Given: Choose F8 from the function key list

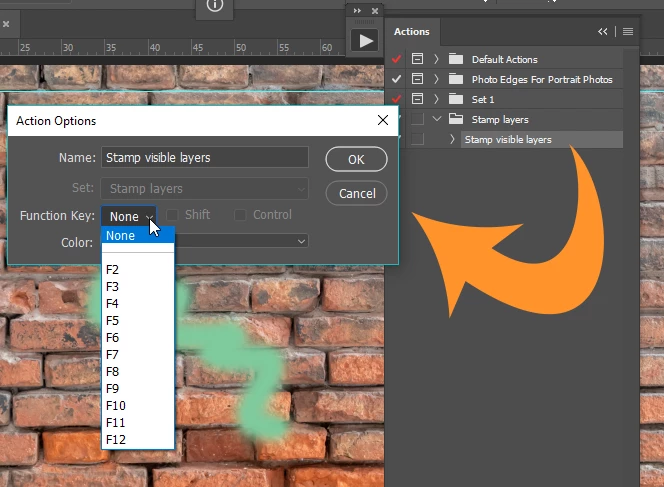Looking at the screenshot, I should (138, 371).
